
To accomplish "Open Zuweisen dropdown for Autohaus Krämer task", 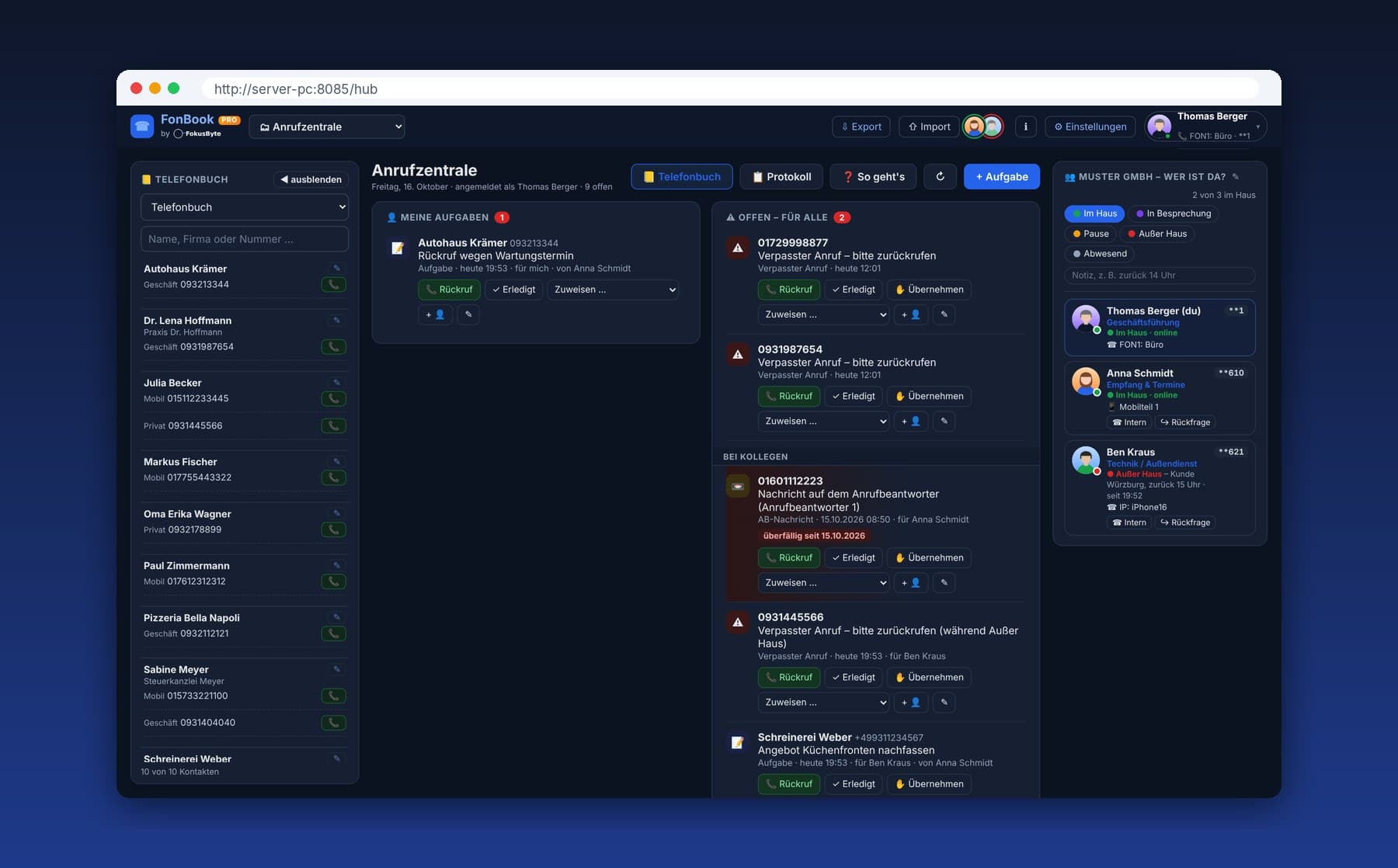I will [613, 290].
